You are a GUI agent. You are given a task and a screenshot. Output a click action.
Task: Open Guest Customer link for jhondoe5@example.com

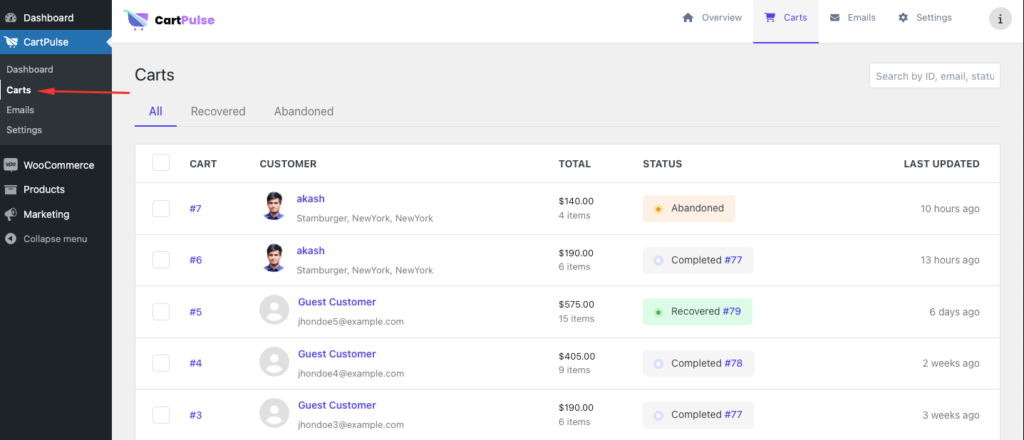coord(337,302)
